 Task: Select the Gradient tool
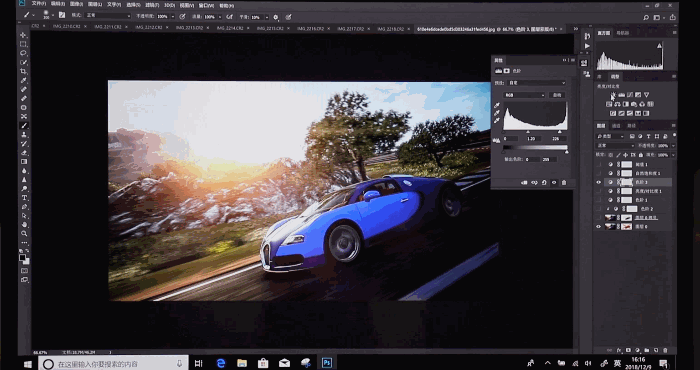(23, 162)
